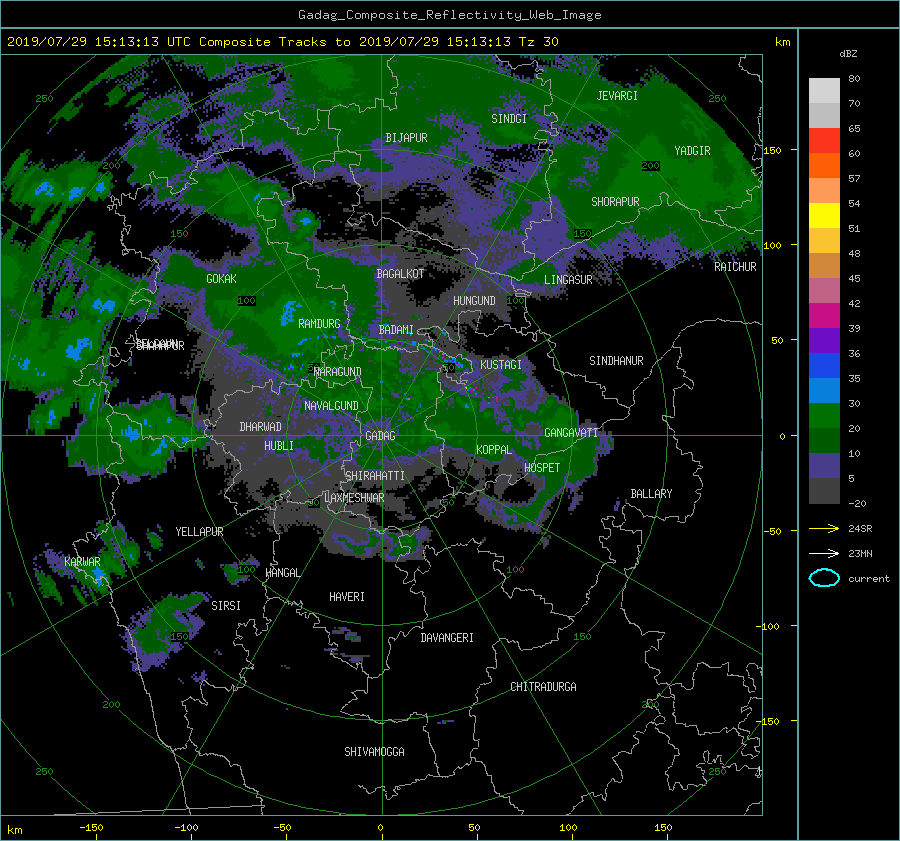
Task: Click the BALLARY city label
Action: point(651,494)
